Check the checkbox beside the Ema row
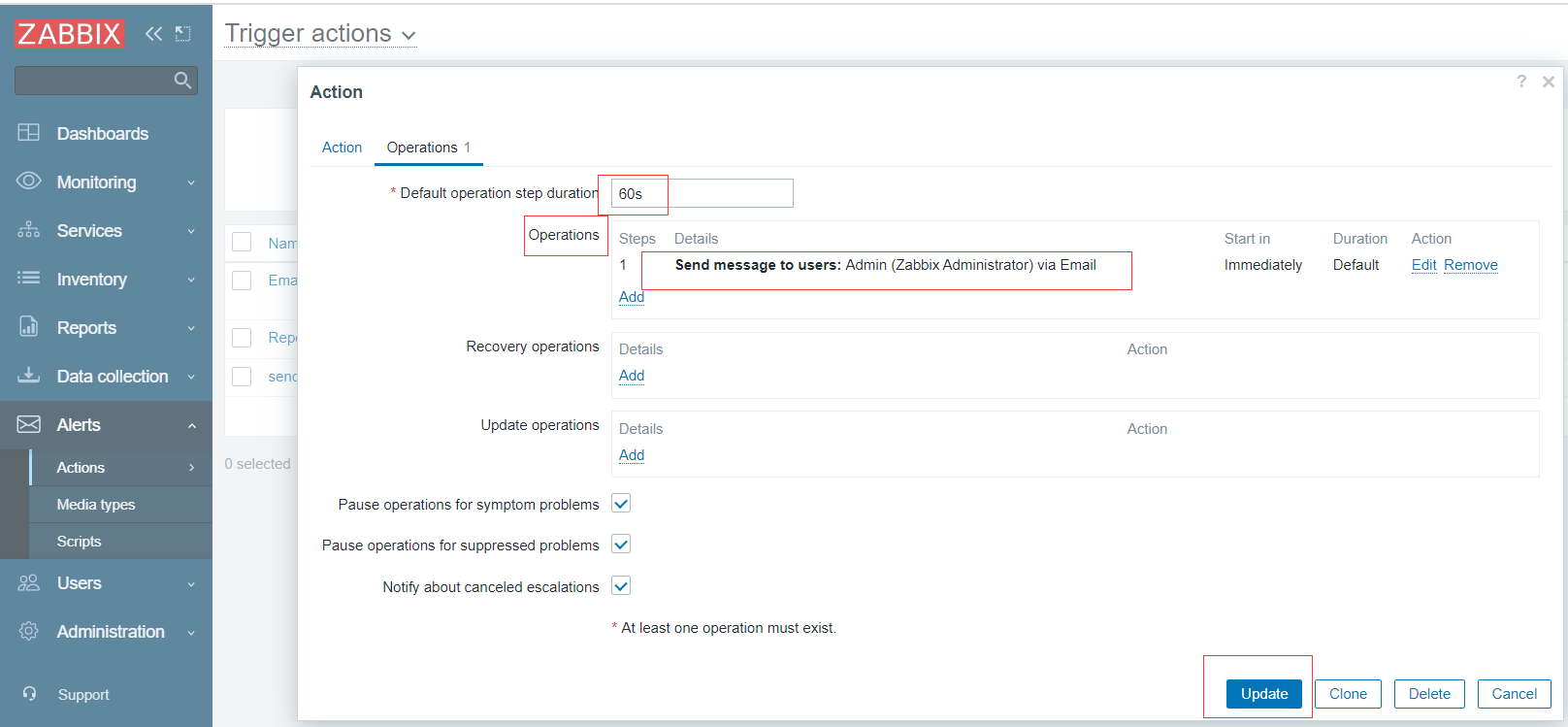The height and width of the screenshot is (727, 1568). click(x=242, y=280)
